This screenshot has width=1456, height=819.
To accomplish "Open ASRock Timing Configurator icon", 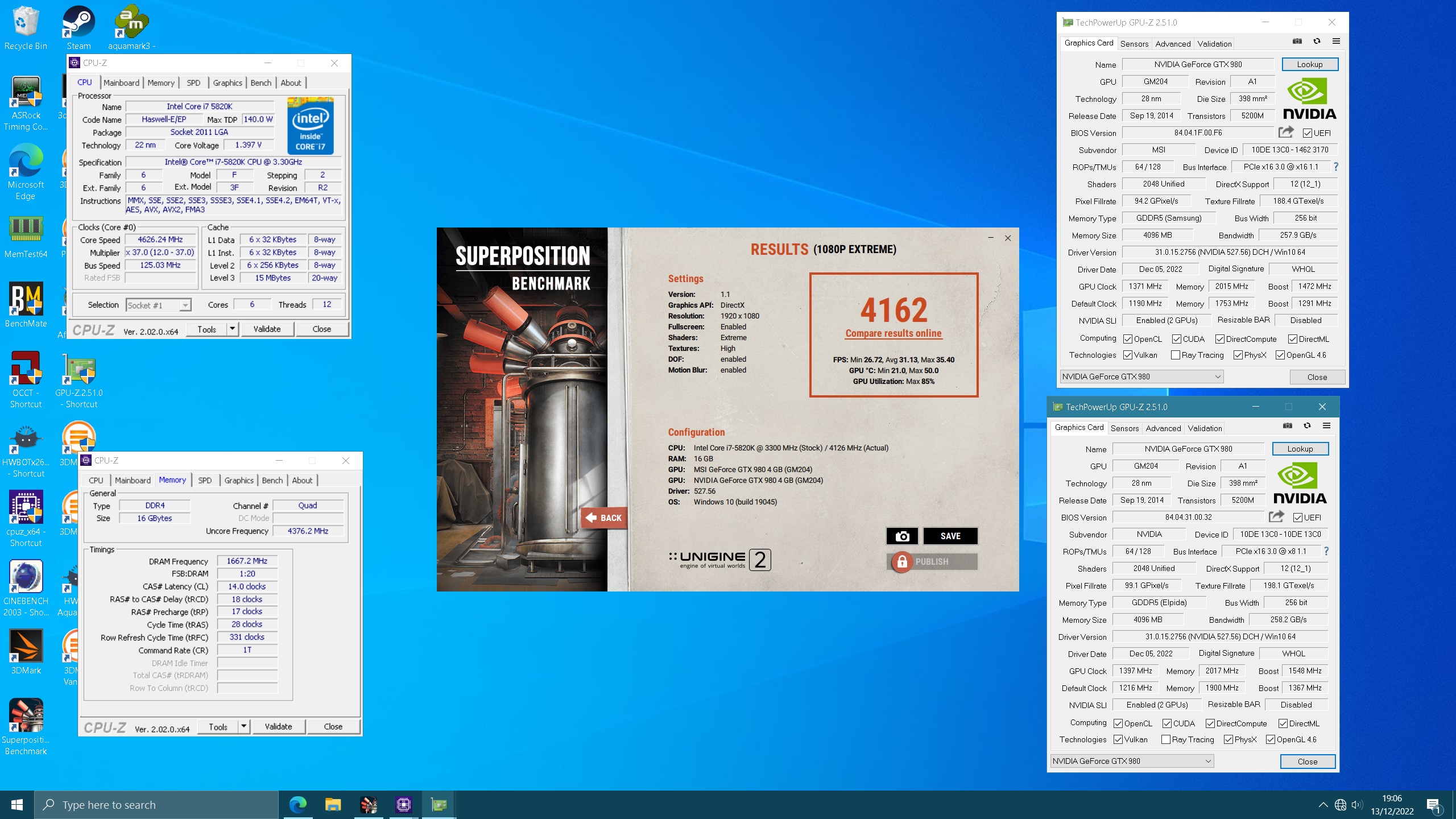I will (x=26, y=104).
